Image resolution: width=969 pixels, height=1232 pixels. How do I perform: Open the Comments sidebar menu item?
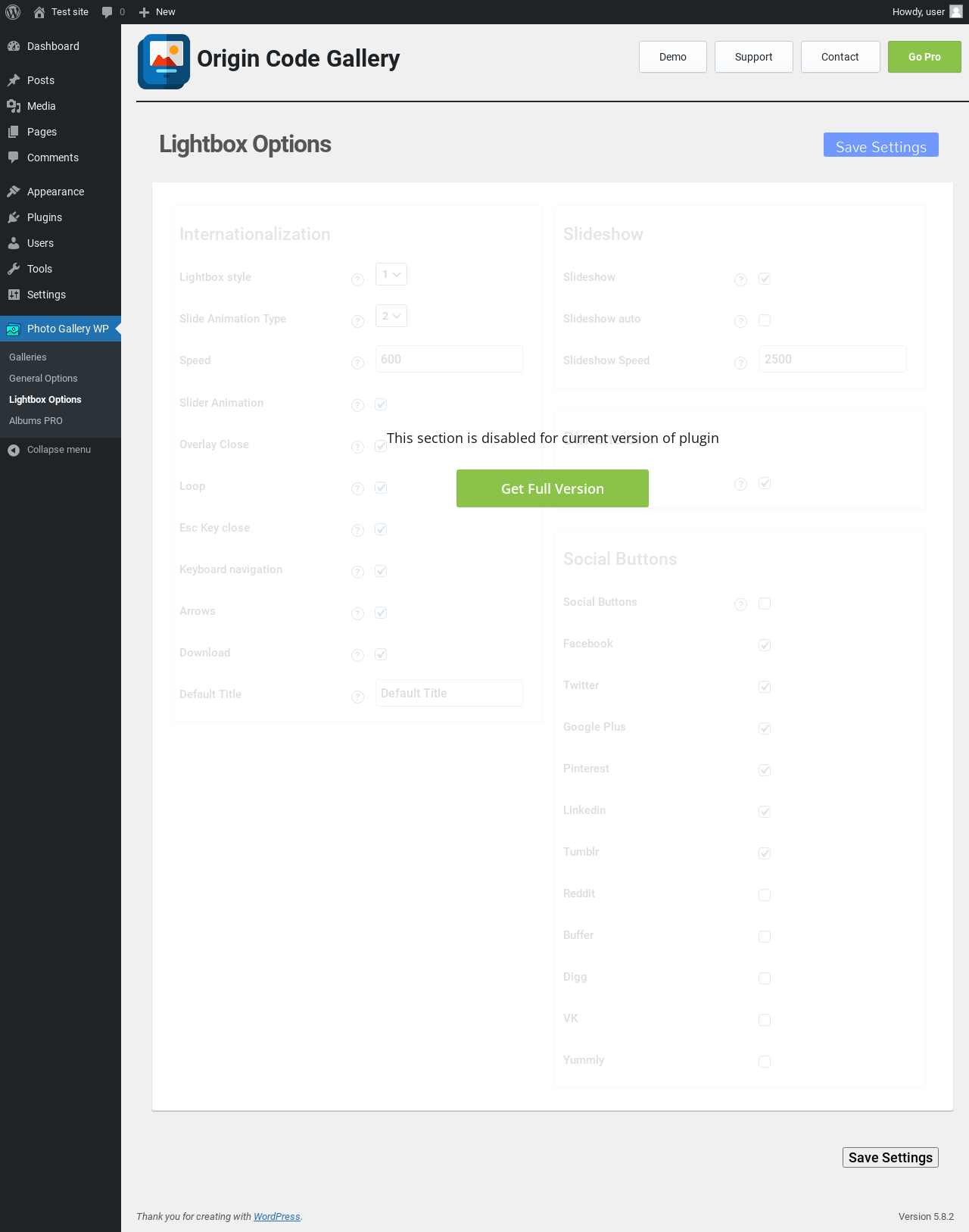click(x=61, y=158)
